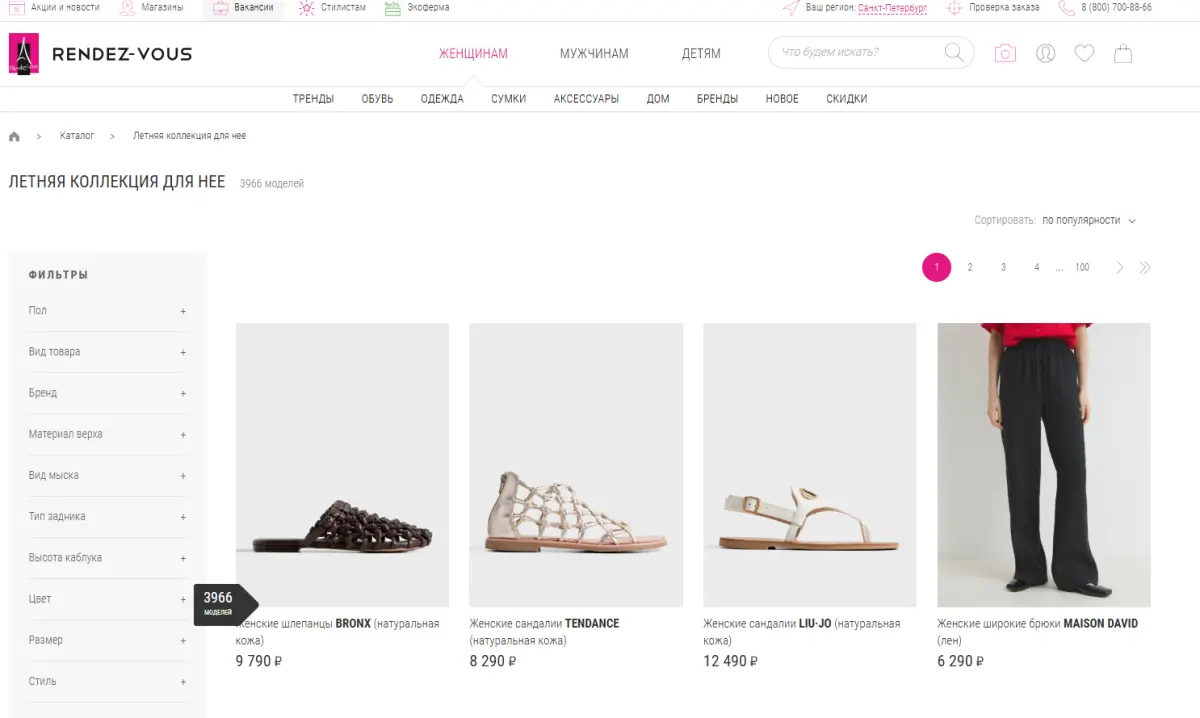This screenshot has height=718, width=1200.
Task: Click the Каталог breadcrumb link
Action: point(77,136)
